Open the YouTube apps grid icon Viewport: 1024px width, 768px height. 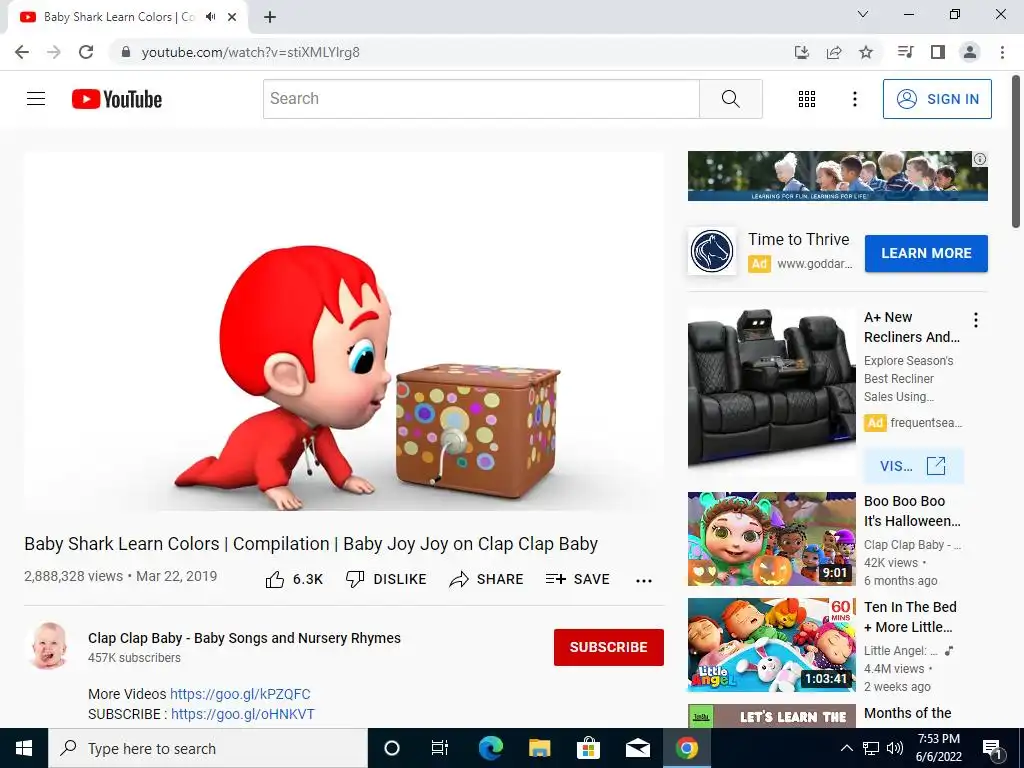coord(807,99)
